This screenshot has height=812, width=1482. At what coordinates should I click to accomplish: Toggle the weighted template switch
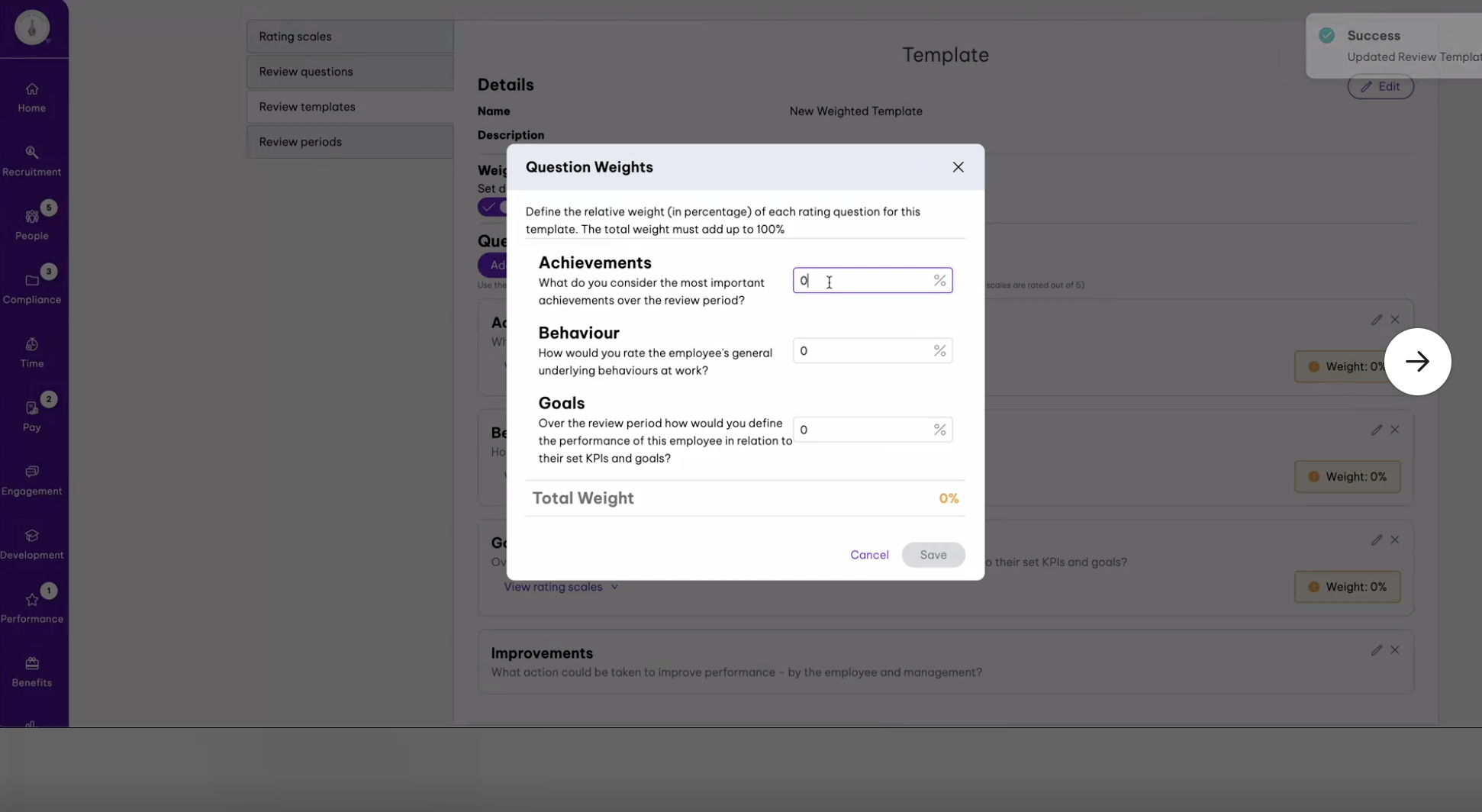click(x=492, y=207)
